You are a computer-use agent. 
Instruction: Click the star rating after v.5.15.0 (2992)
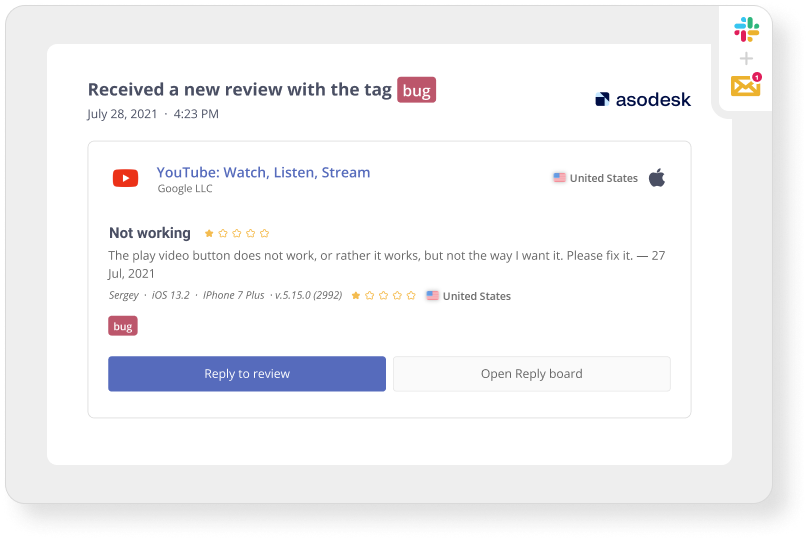(383, 296)
